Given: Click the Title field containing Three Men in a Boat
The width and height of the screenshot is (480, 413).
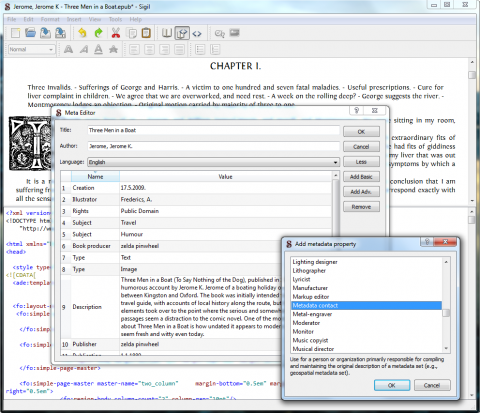Looking at the screenshot, I should coord(213,130).
